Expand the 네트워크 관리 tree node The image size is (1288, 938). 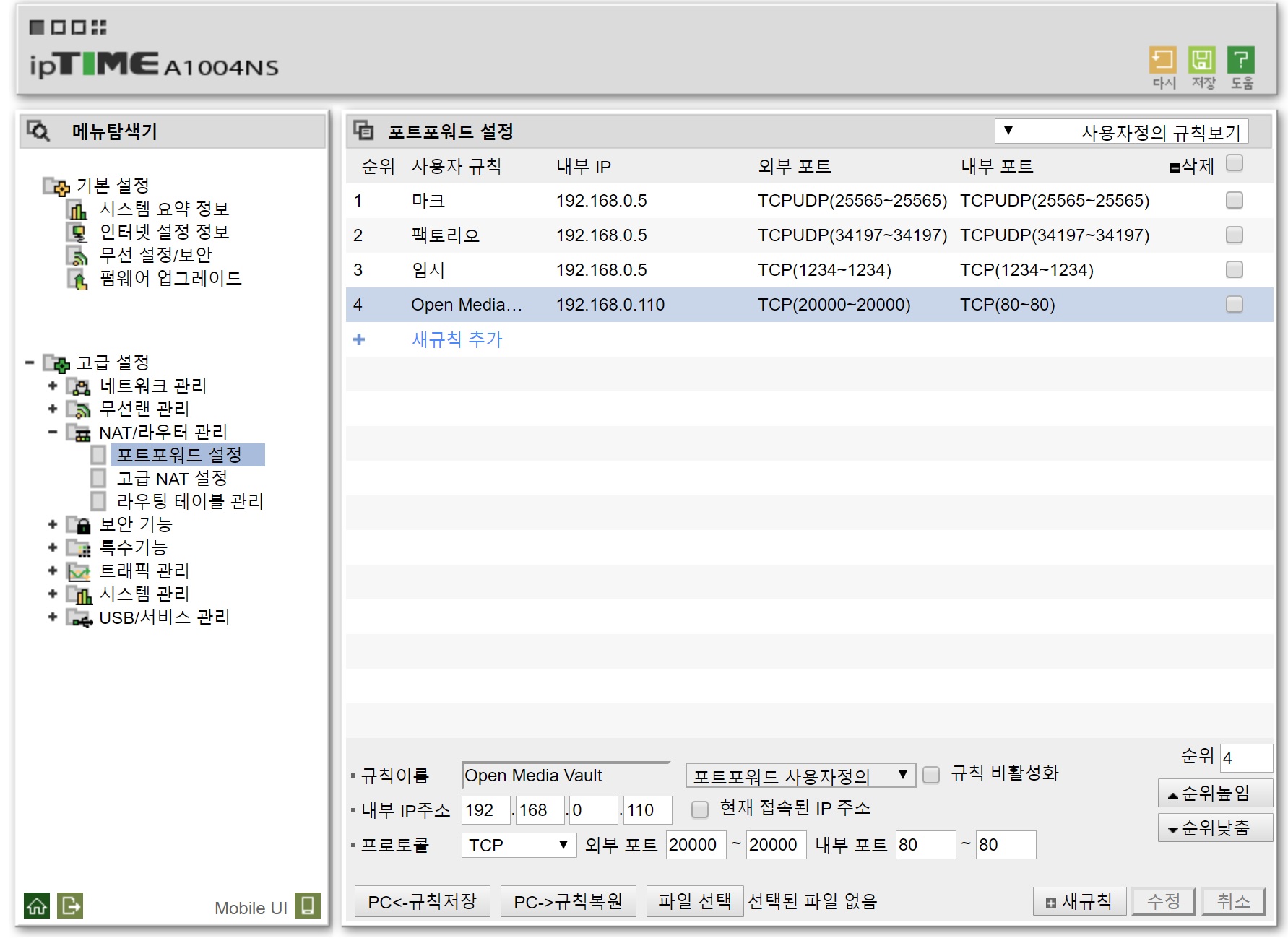[x=52, y=386]
